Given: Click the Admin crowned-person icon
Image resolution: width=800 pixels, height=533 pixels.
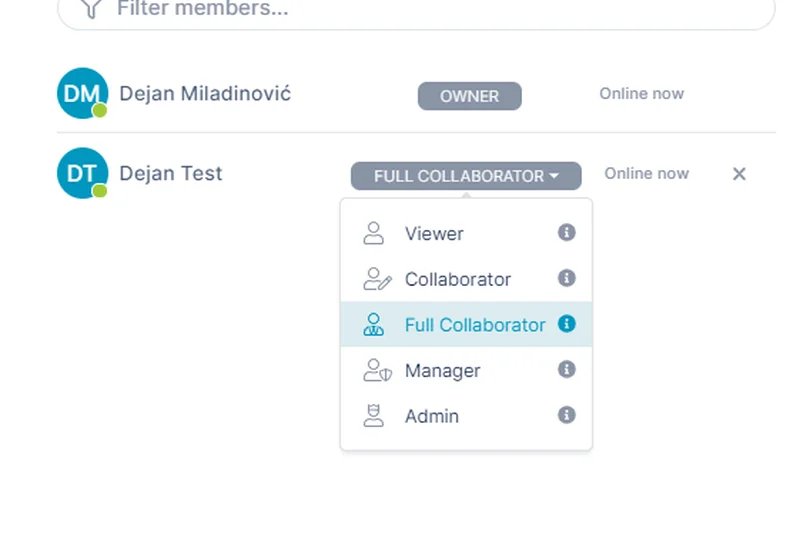Looking at the screenshot, I should click(x=374, y=416).
